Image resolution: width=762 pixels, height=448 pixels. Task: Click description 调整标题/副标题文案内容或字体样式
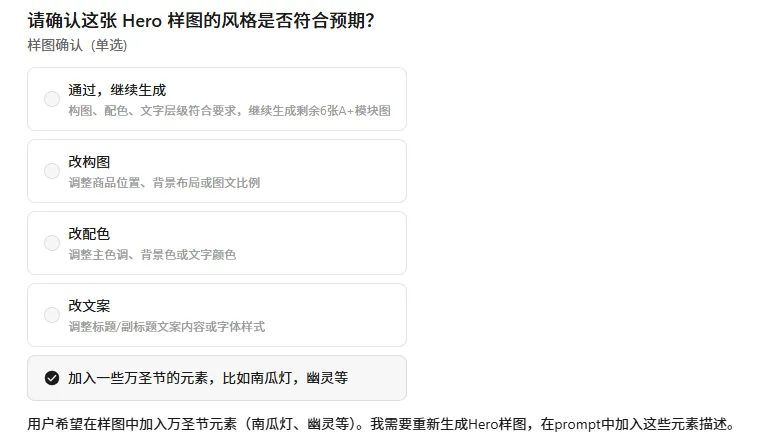pos(167,327)
